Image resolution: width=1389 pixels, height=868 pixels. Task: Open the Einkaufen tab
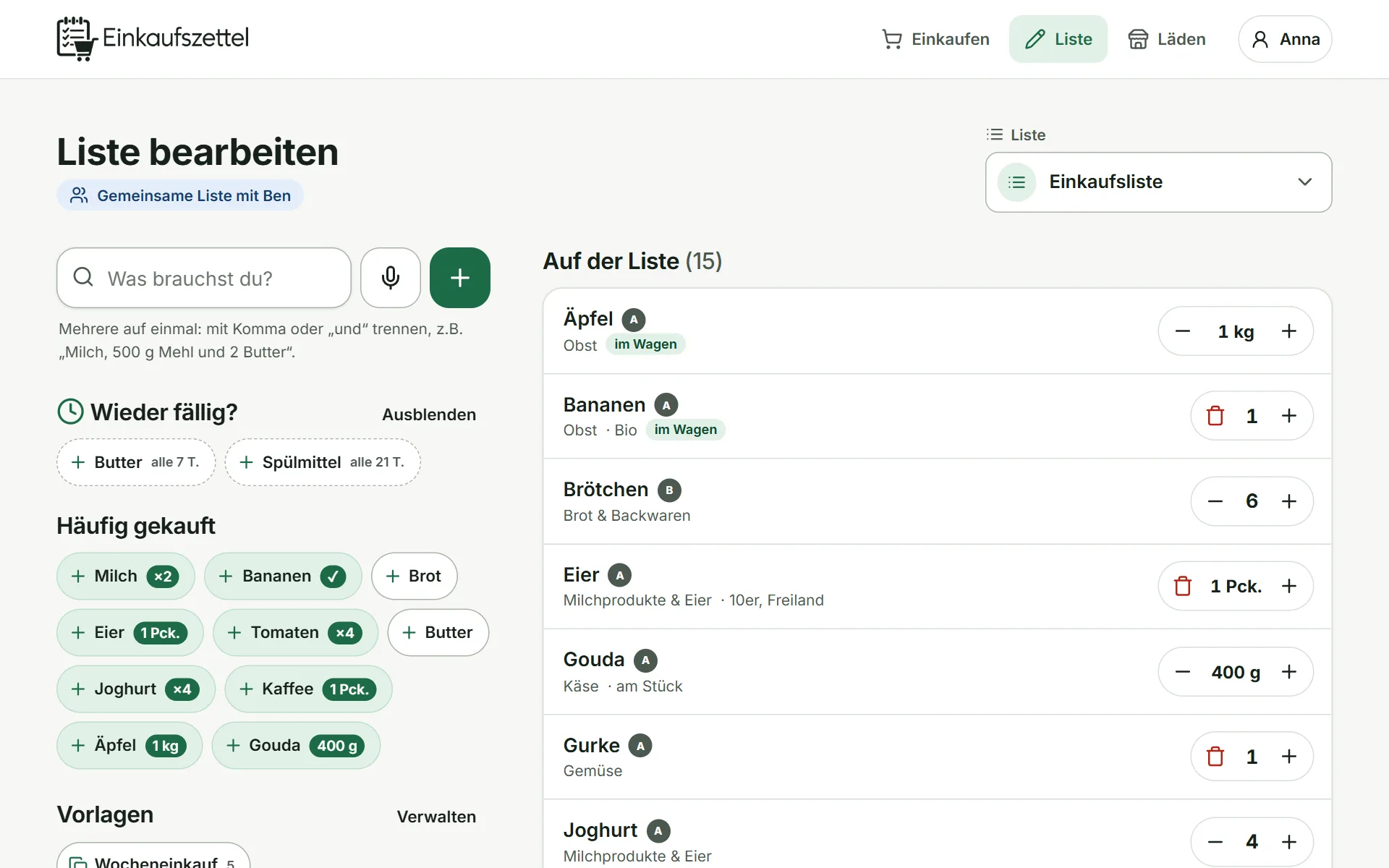[935, 39]
